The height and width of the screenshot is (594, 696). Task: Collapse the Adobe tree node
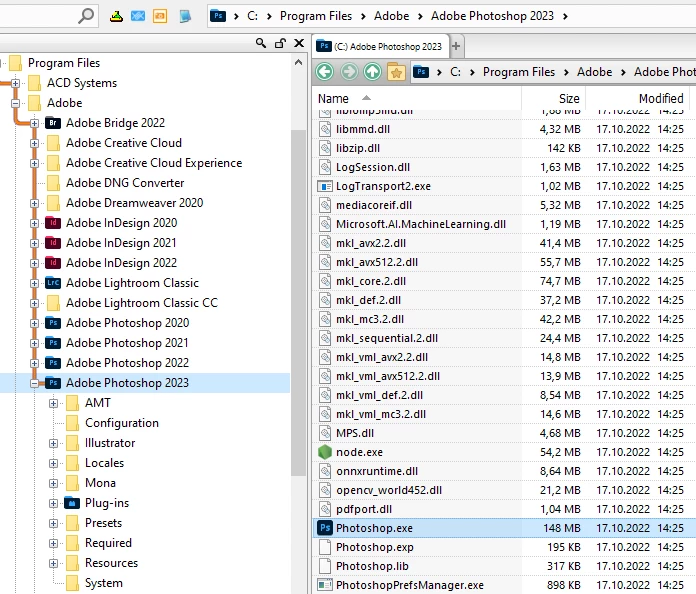pyautogui.click(x=16, y=103)
